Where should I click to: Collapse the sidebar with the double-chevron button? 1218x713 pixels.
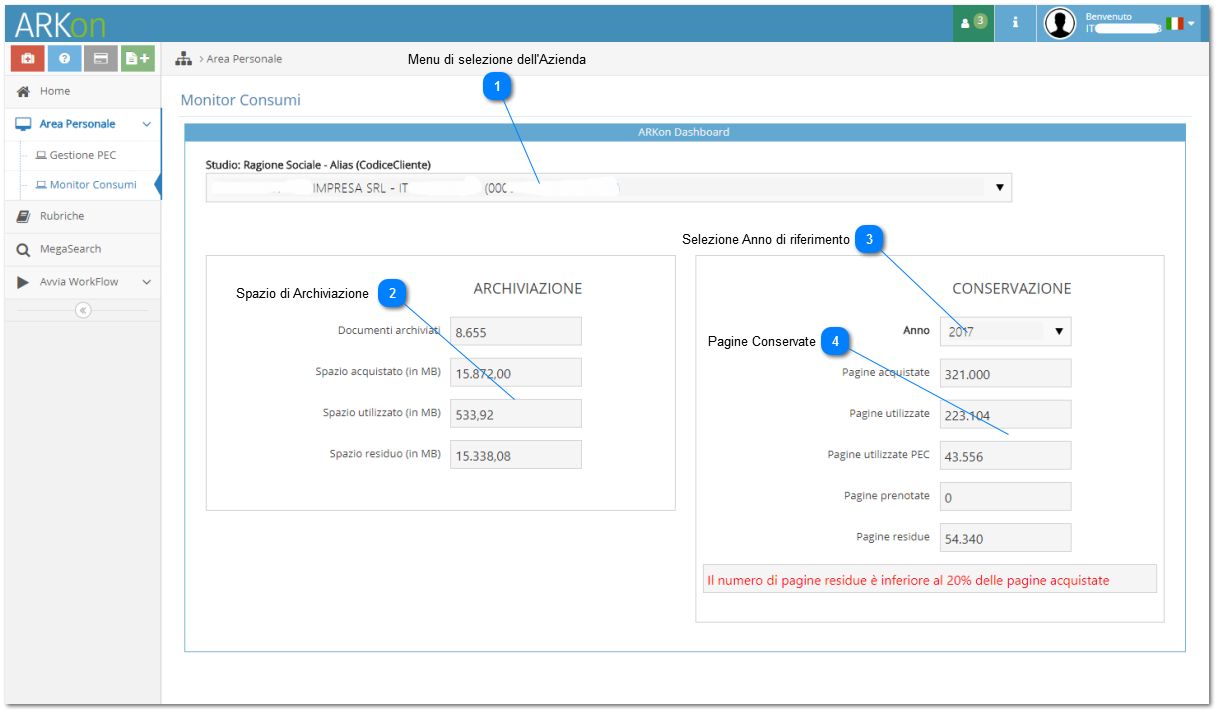[x=83, y=310]
